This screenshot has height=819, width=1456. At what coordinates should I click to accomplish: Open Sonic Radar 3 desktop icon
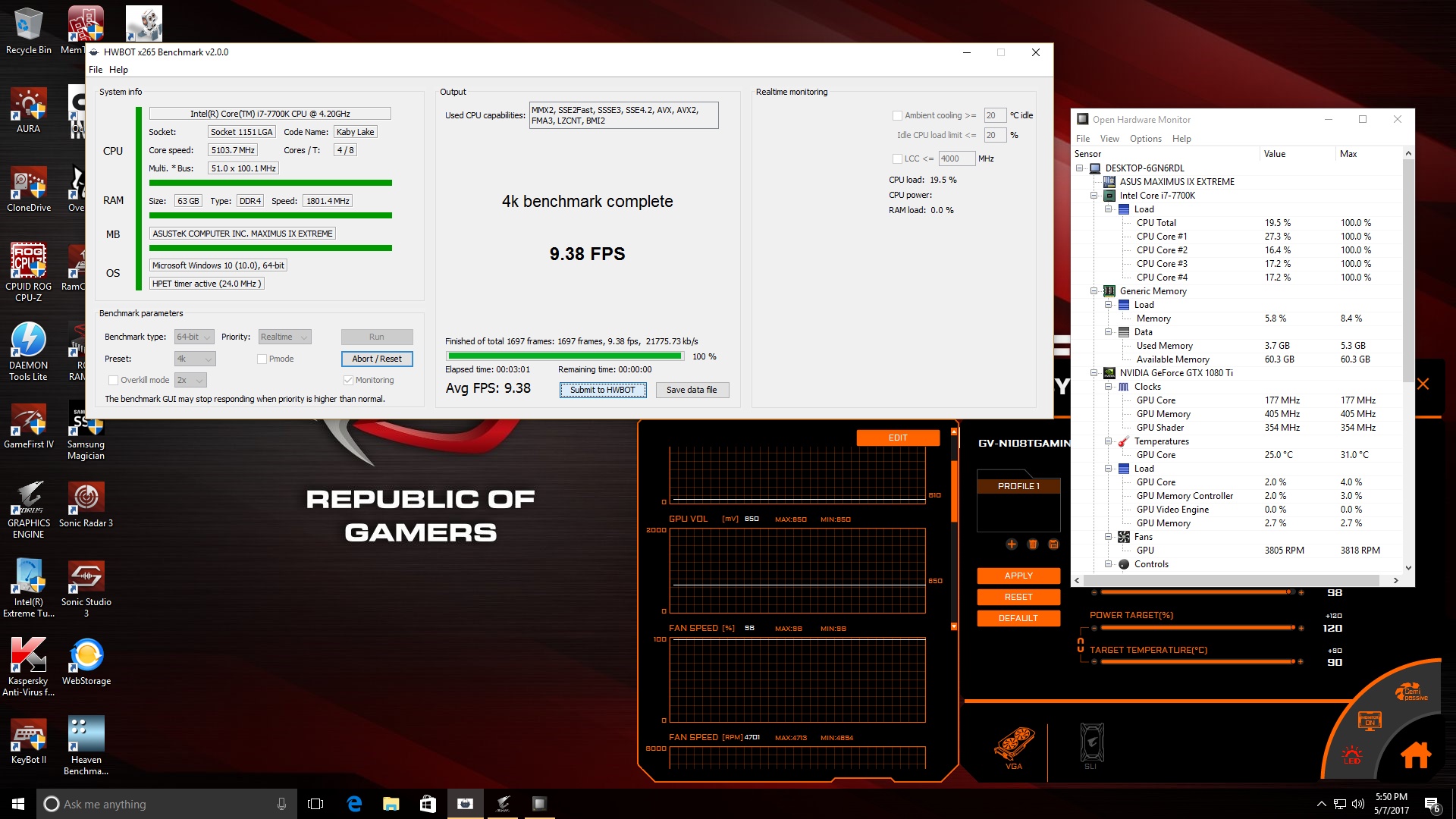click(x=86, y=504)
